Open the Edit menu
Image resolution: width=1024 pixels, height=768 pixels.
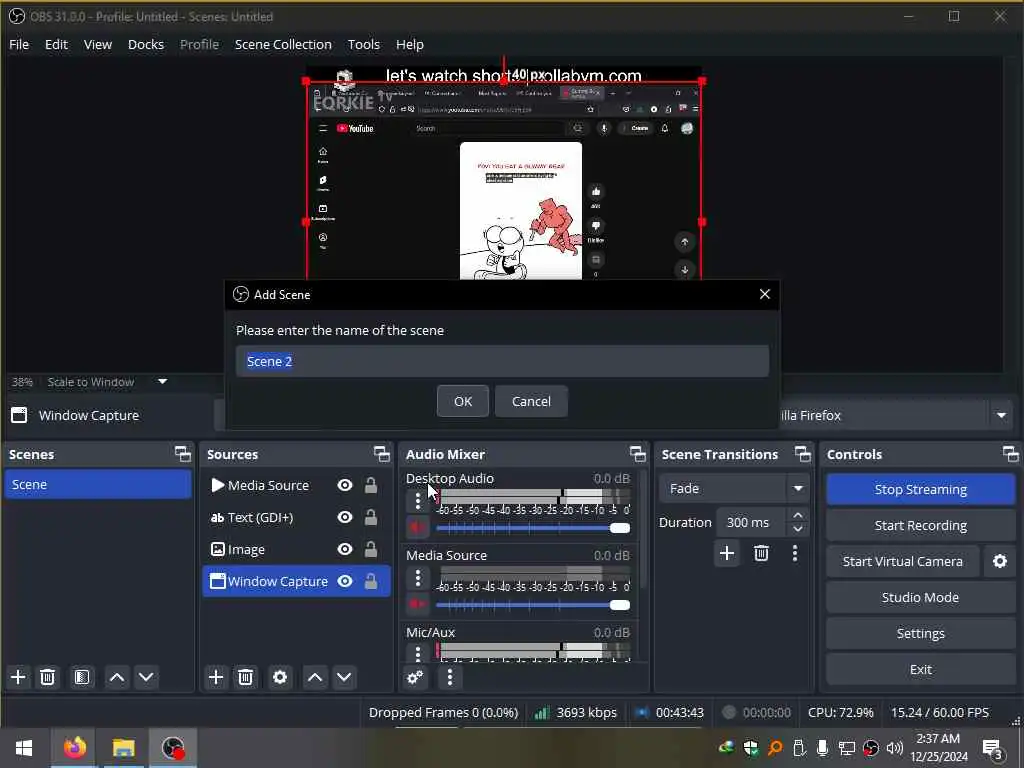56,44
